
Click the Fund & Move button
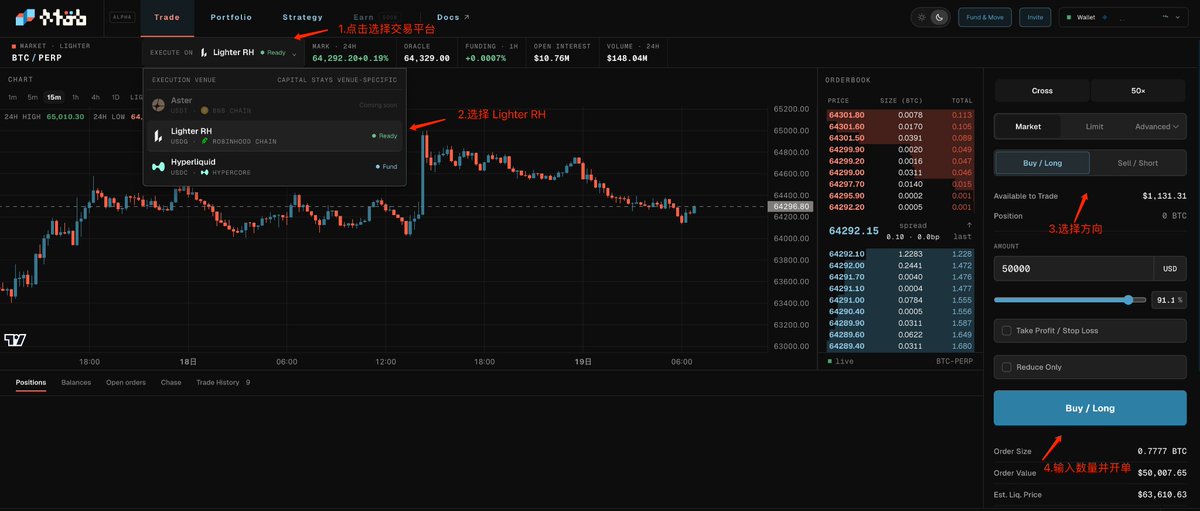985,17
